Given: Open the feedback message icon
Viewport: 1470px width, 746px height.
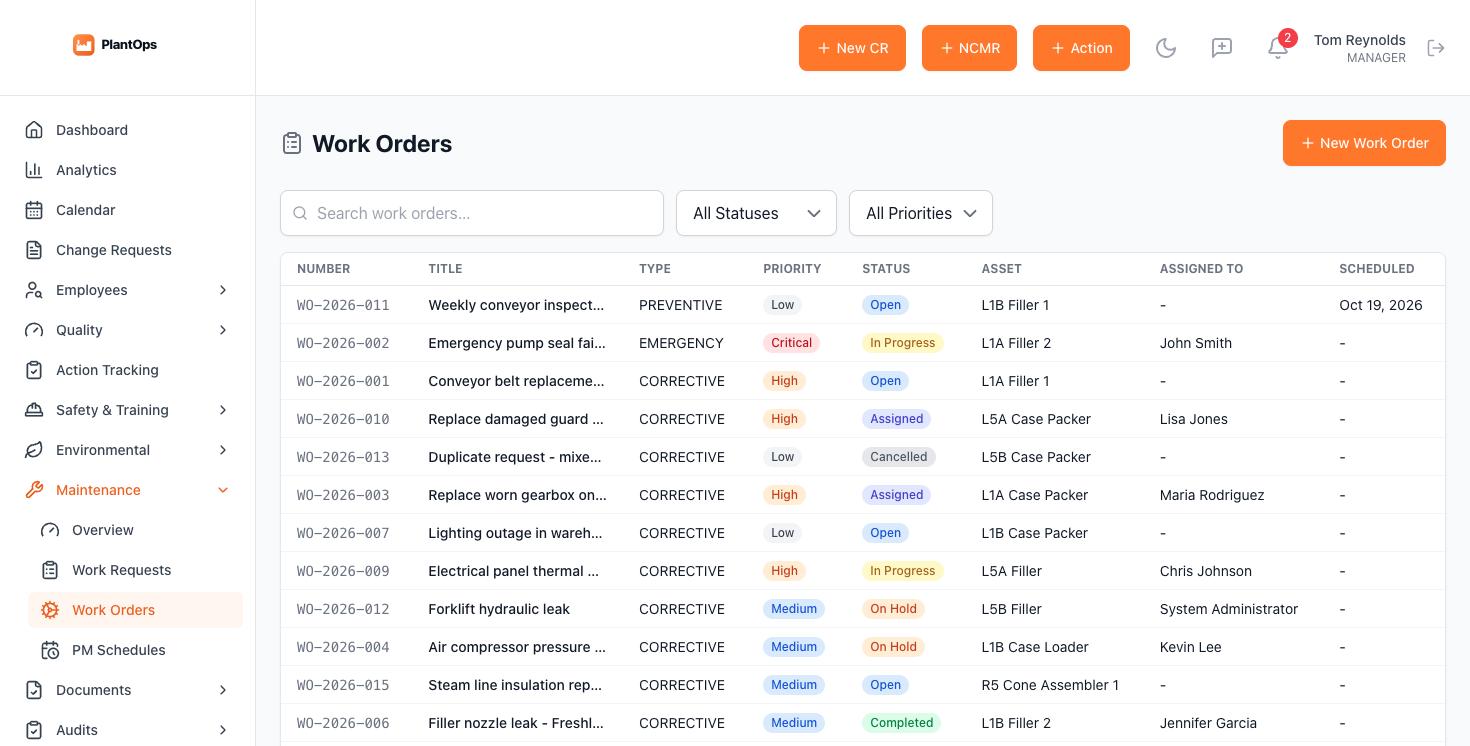Looking at the screenshot, I should 1222,48.
